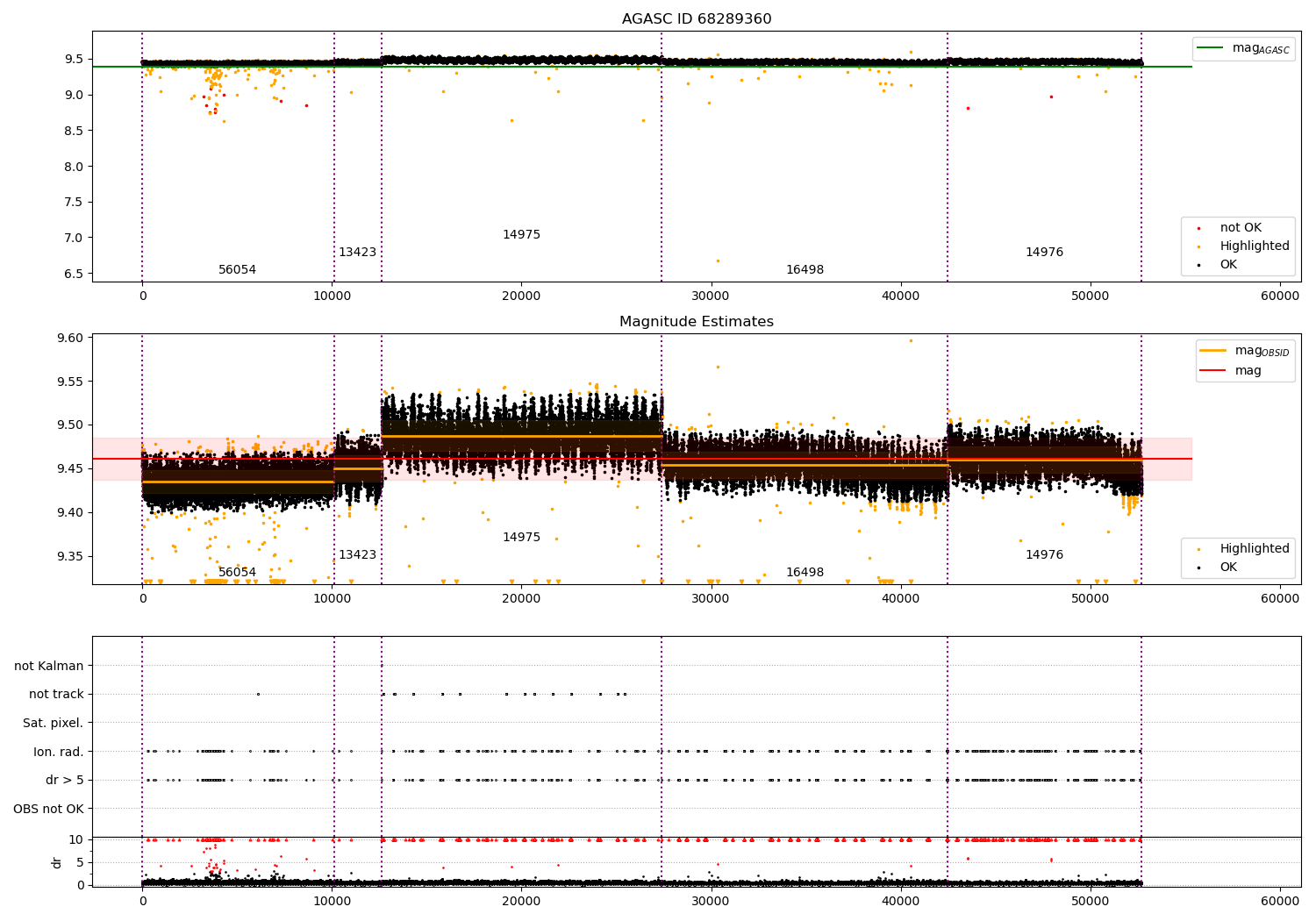Click the 60000 x-axis tick under bottom plot
This screenshot has width=1316, height=921.
pyautogui.click(x=1280, y=901)
